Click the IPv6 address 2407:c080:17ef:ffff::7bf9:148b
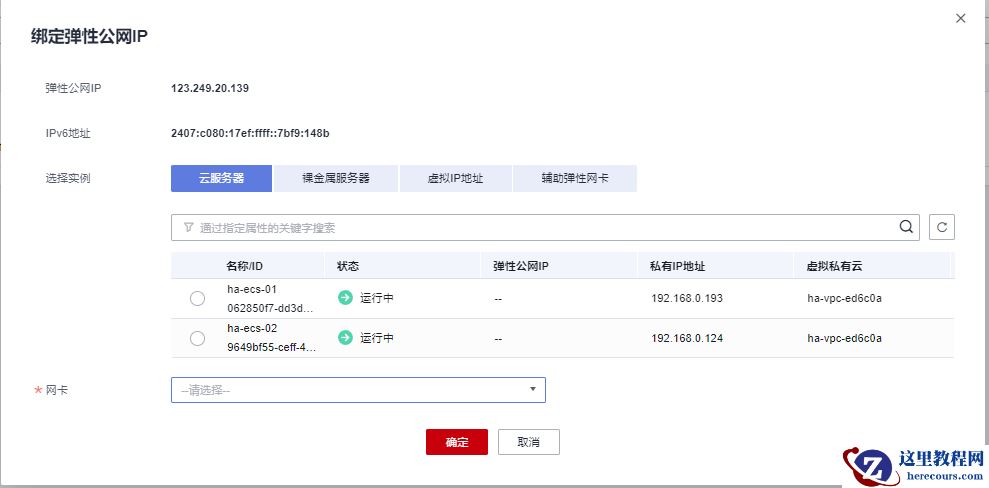Viewport: 989px width, 488px height. pos(250,133)
